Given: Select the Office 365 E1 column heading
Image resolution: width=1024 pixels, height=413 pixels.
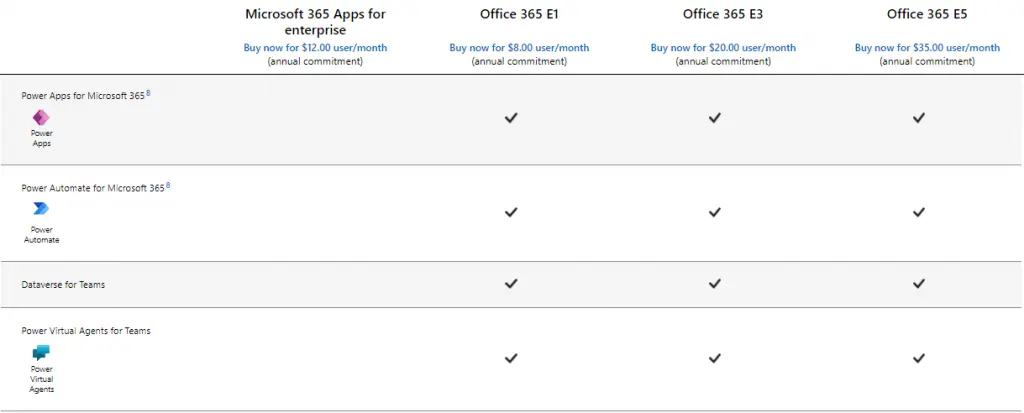Looking at the screenshot, I should click(519, 14).
